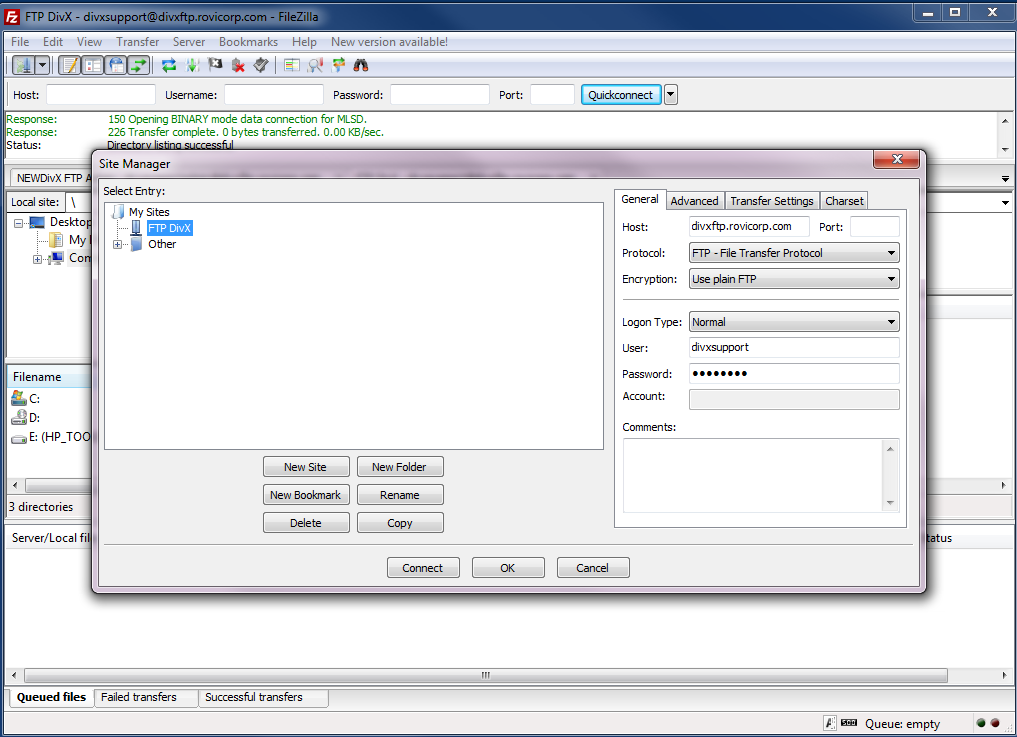This screenshot has height=737, width=1017.
Task: Open the Encryption dropdown
Action: click(794, 279)
